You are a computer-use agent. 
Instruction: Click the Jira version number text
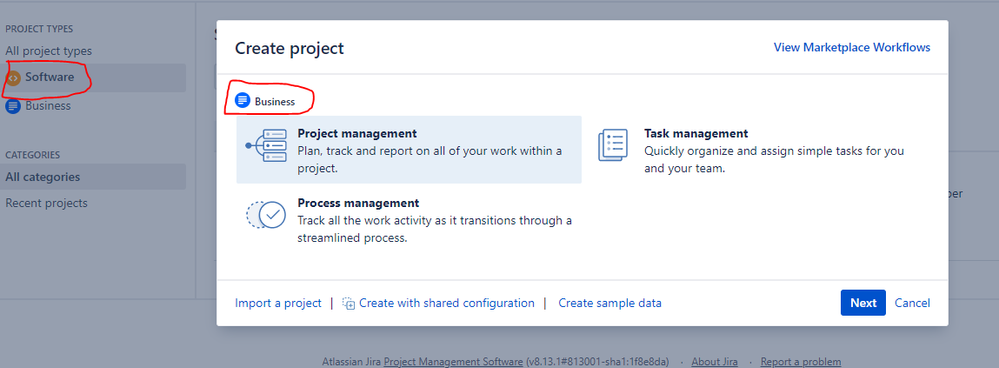pyautogui.click(x=597, y=362)
